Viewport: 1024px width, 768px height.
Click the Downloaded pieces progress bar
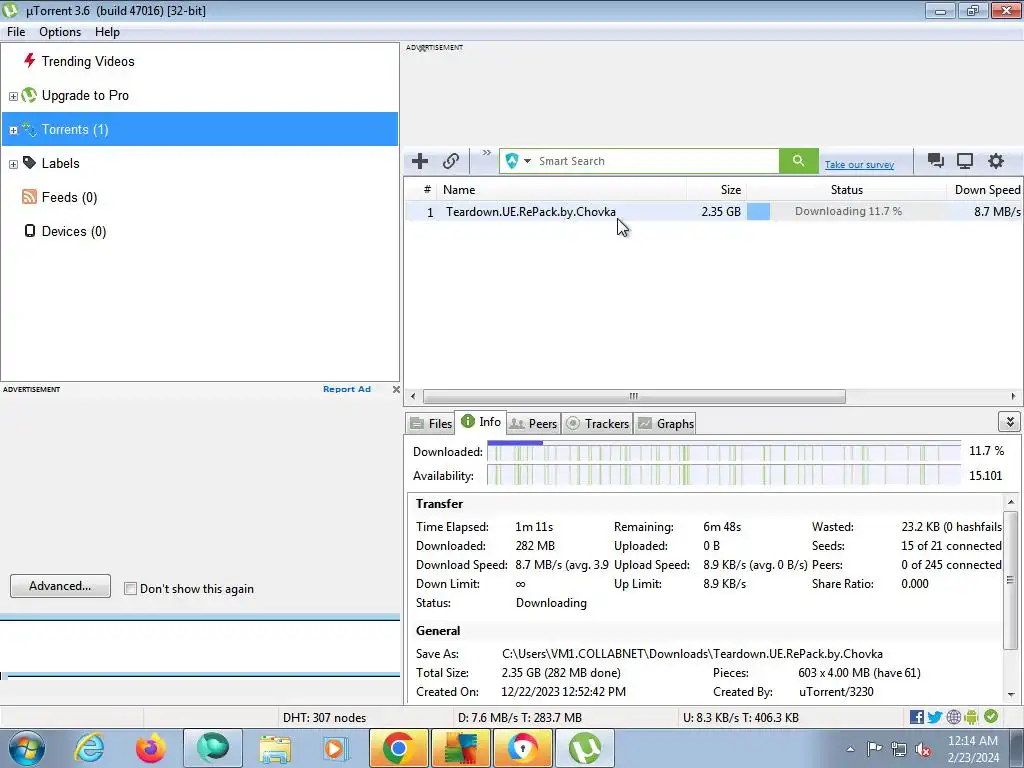pyautogui.click(x=724, y=451)
